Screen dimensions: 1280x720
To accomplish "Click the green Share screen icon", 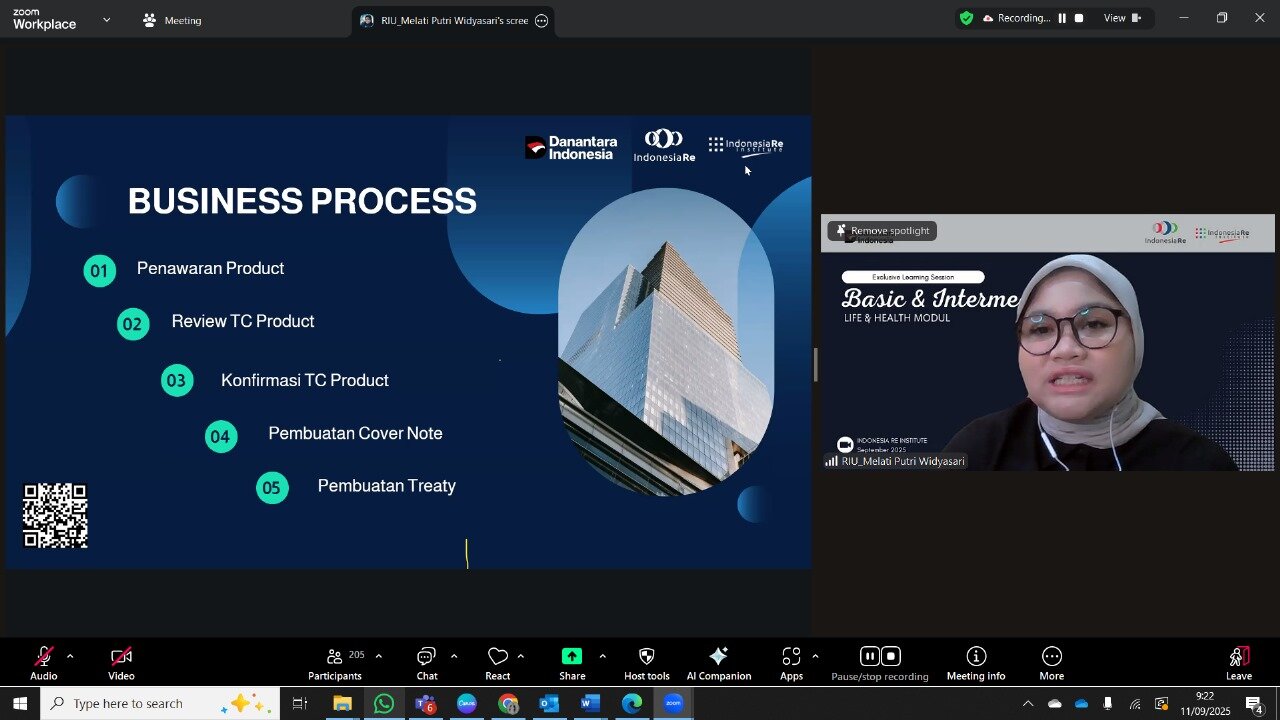I will 572,656.
